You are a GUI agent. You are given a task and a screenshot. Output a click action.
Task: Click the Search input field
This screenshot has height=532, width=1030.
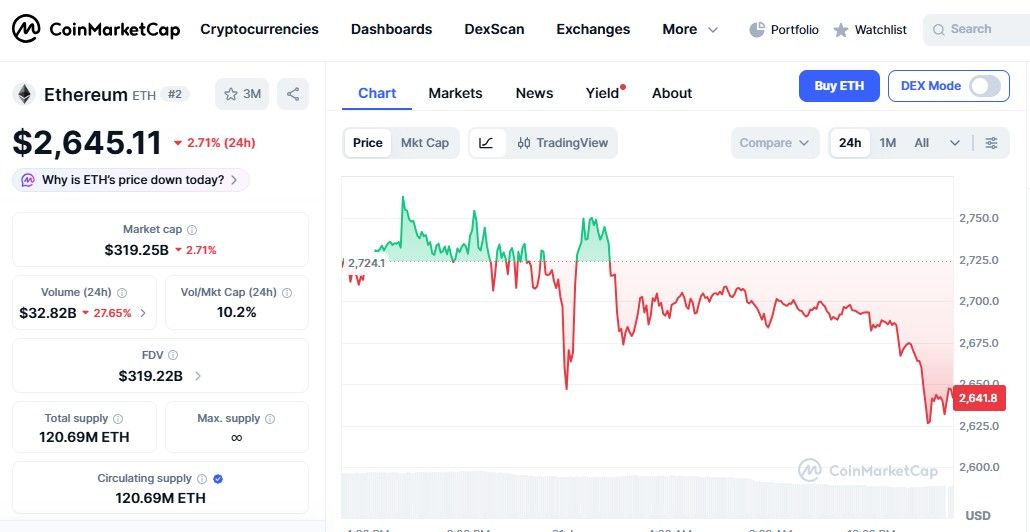[975, 30]
